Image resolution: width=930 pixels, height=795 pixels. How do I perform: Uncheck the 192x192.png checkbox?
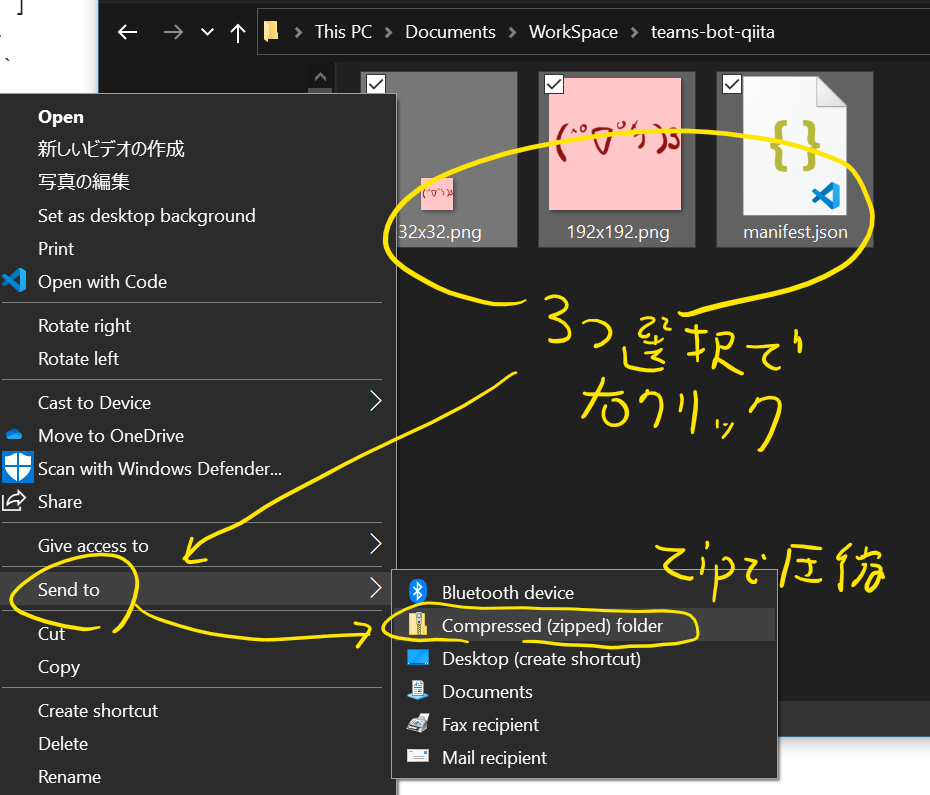pos(554,84)
